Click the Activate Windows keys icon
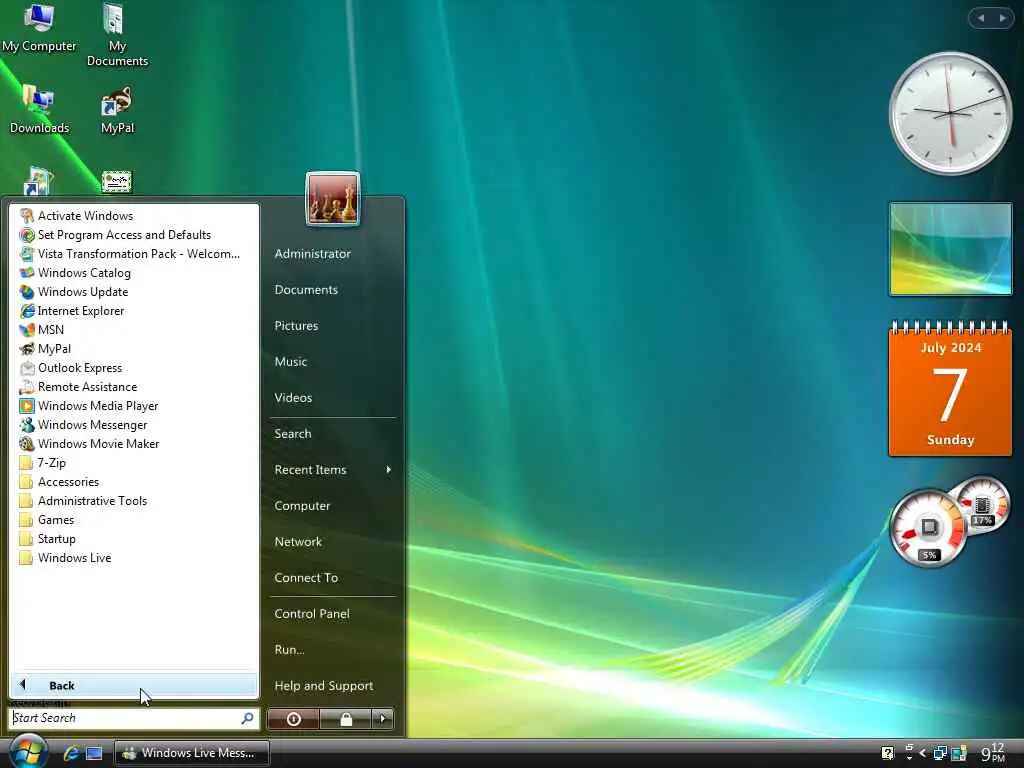The width and height of the screenshot is (1024, 768). point(27,216)
